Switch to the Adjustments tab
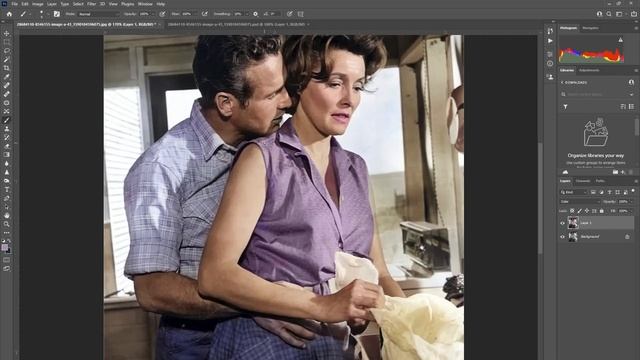This screenshot has width=640, height=360. [589, 70]
